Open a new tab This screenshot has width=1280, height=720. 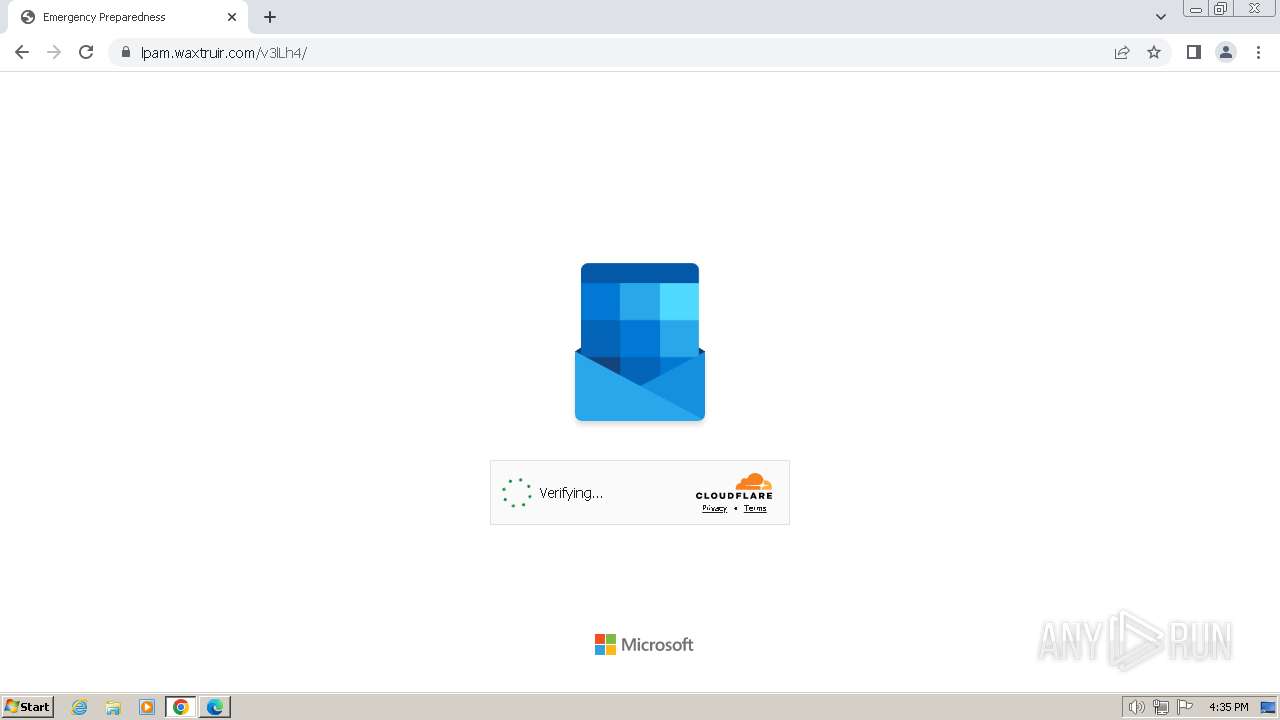[x=270, y=17]
